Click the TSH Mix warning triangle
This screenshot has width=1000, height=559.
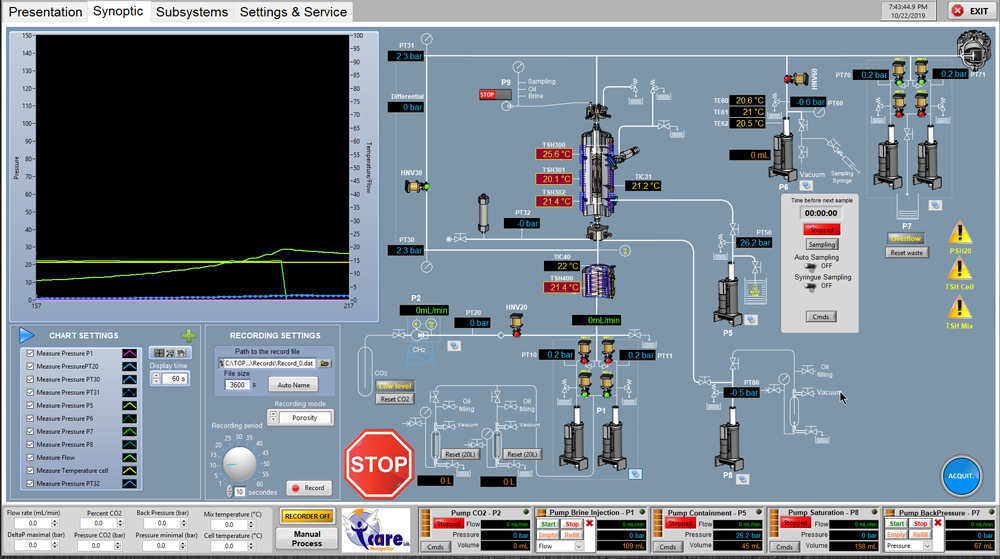click(x=960, y=308)
